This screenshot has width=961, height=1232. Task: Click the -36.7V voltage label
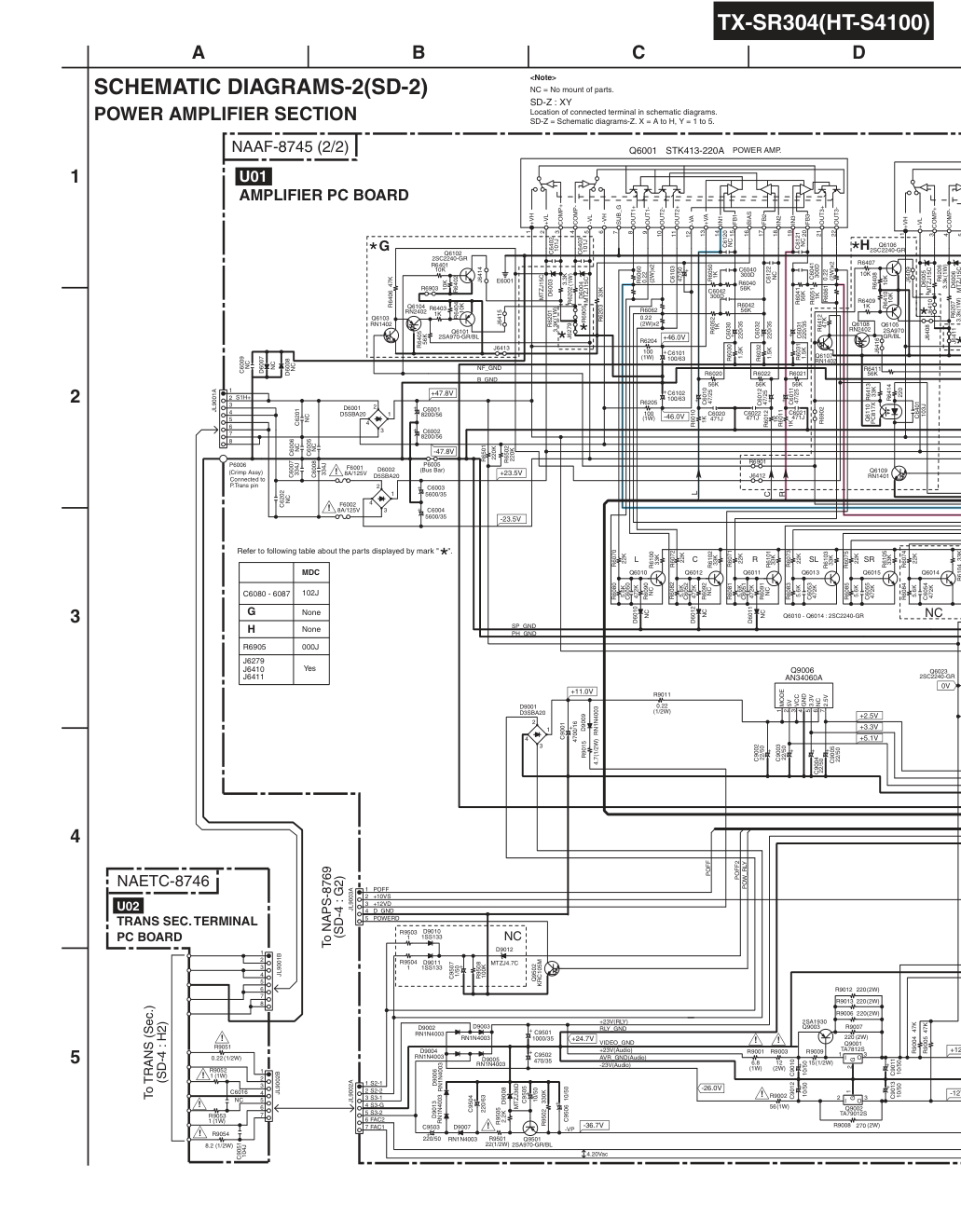pos(593,1125)
